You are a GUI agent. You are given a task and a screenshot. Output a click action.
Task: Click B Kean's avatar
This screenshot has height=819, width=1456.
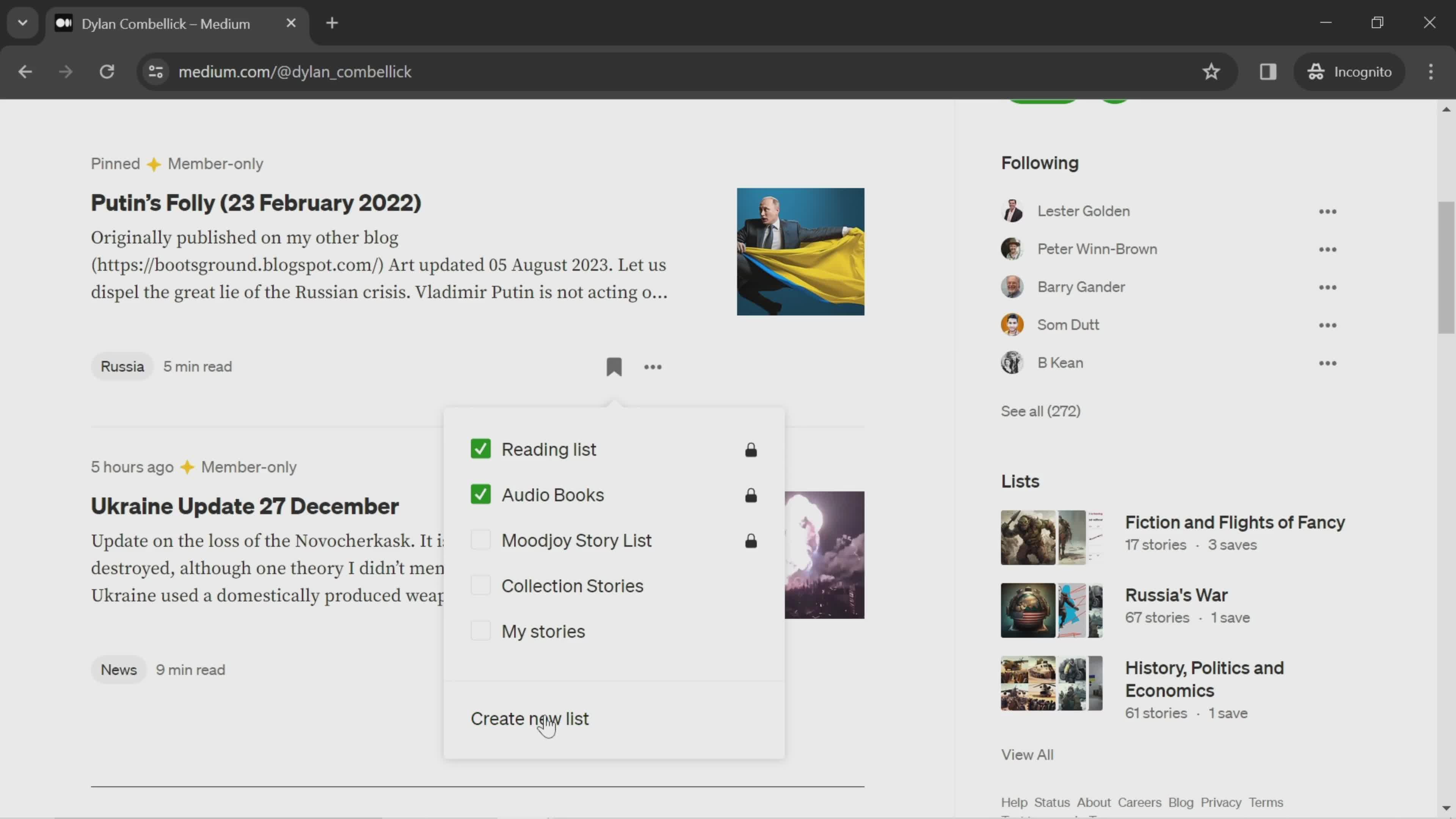pos(1012,362)
